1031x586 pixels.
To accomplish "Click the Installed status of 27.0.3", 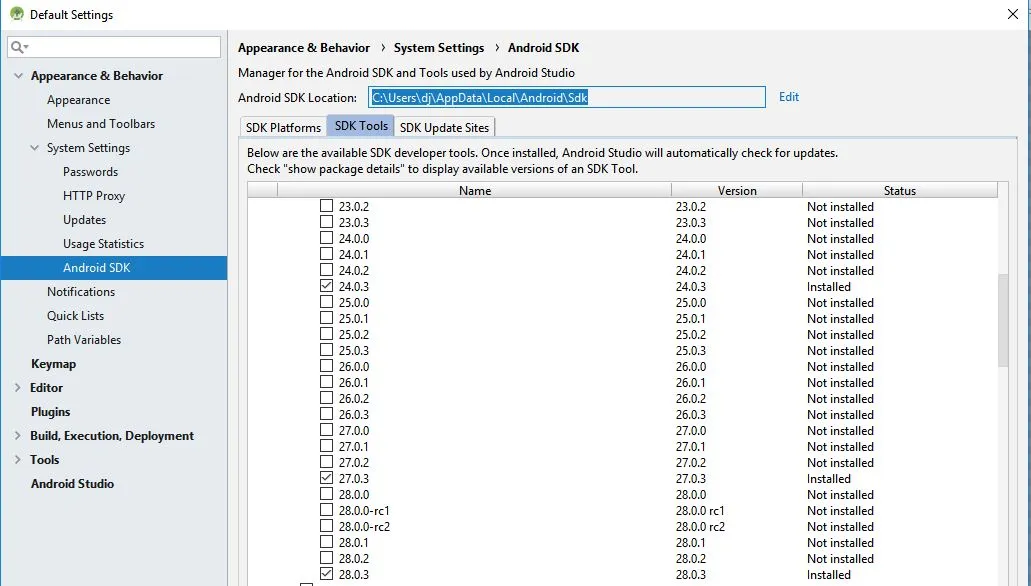I will (828, 478).
